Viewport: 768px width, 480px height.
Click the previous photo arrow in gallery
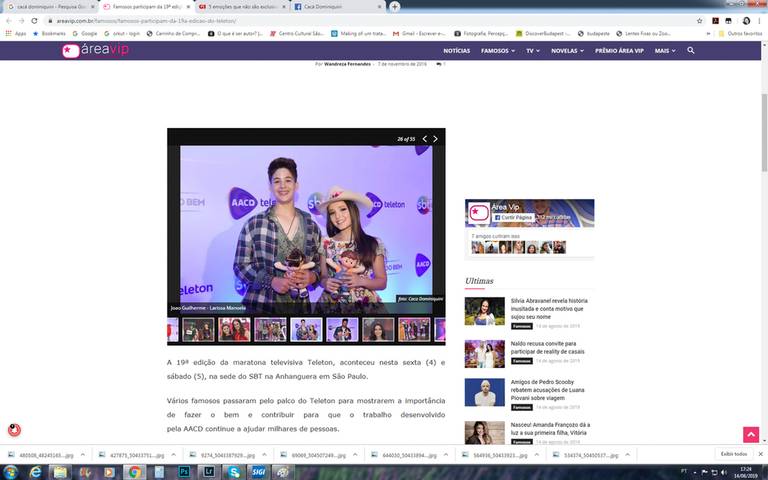tap(424, 139)
